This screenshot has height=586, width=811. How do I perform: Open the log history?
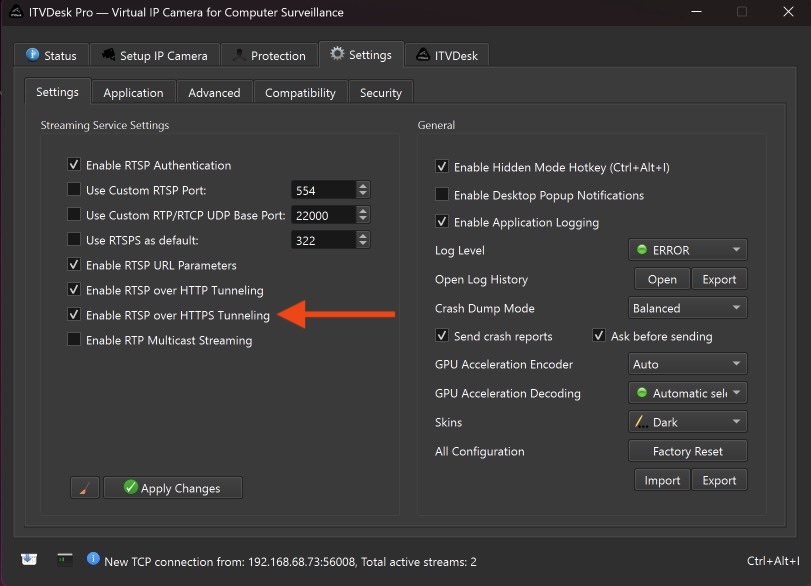pos(662,279)
